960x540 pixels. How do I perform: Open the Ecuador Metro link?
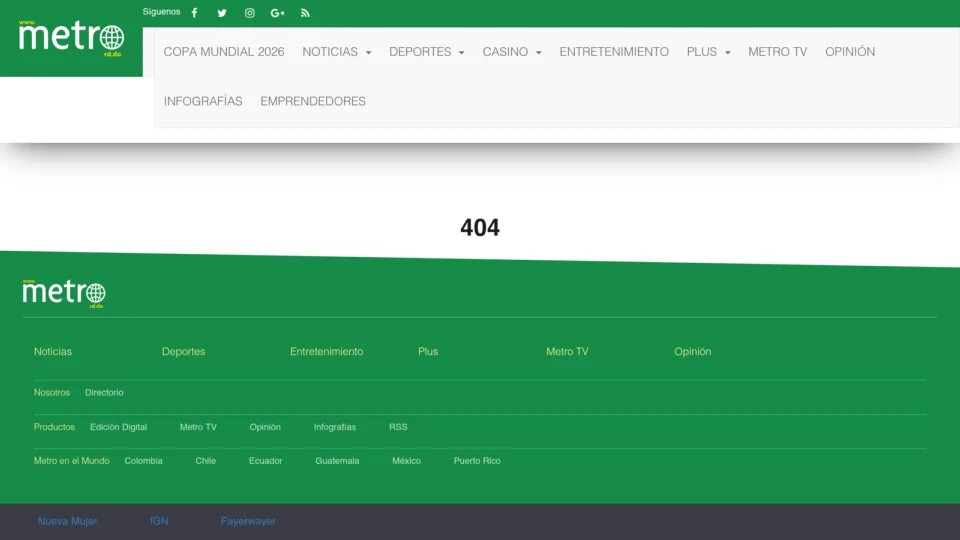[x=266, y=460]
